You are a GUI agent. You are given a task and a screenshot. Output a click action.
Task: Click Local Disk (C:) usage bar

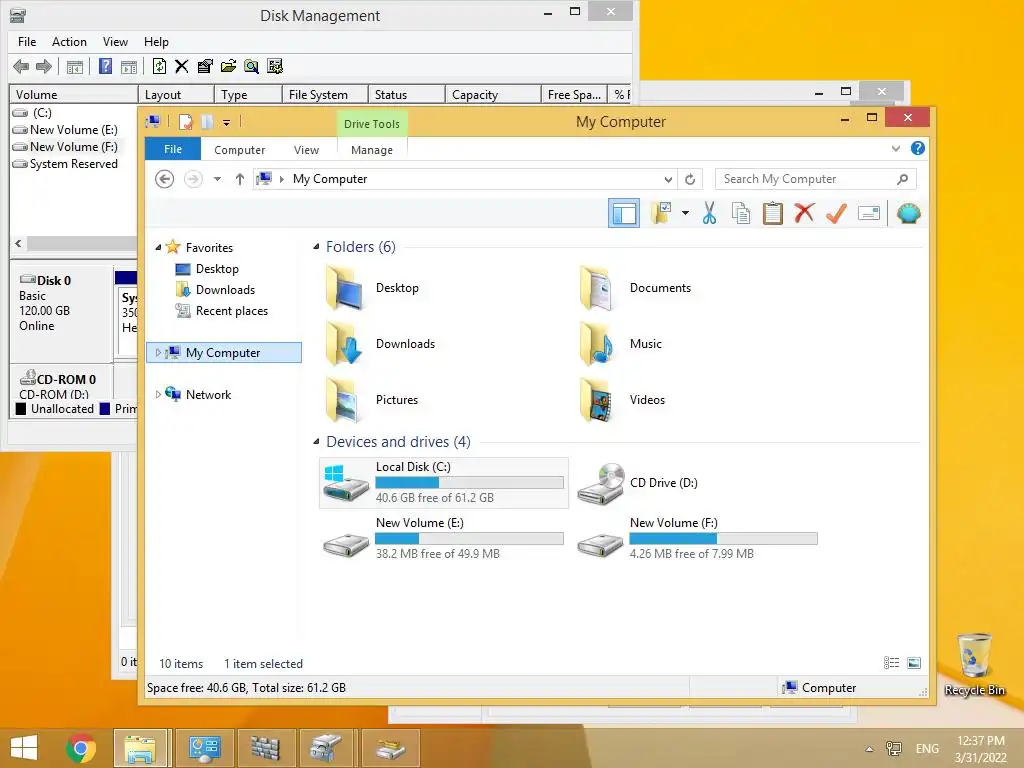[x=469, y=483]
